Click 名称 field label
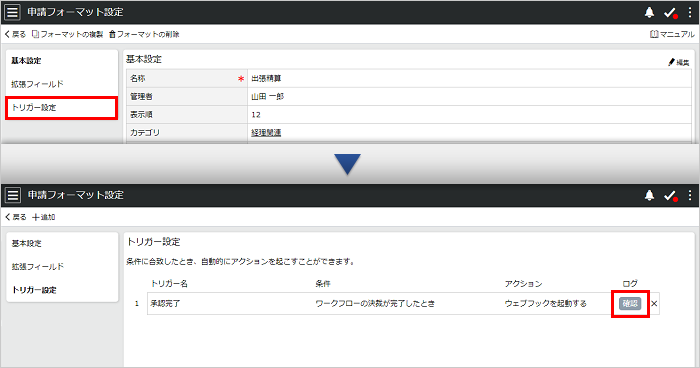The height and width of the screenshot is (368, 700). point(138,79)
